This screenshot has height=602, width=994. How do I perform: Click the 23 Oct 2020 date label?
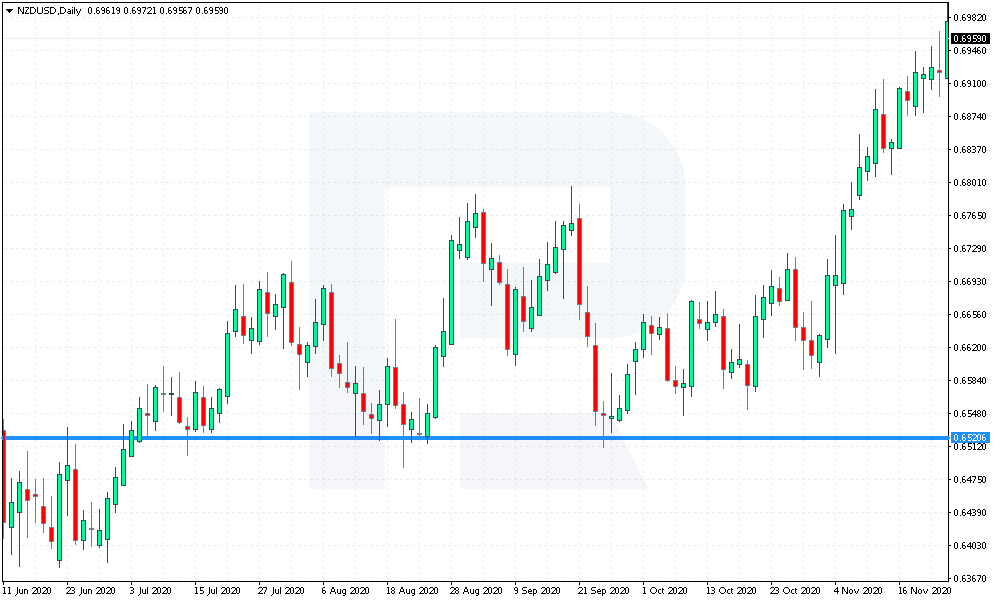(x=796, y=591)
